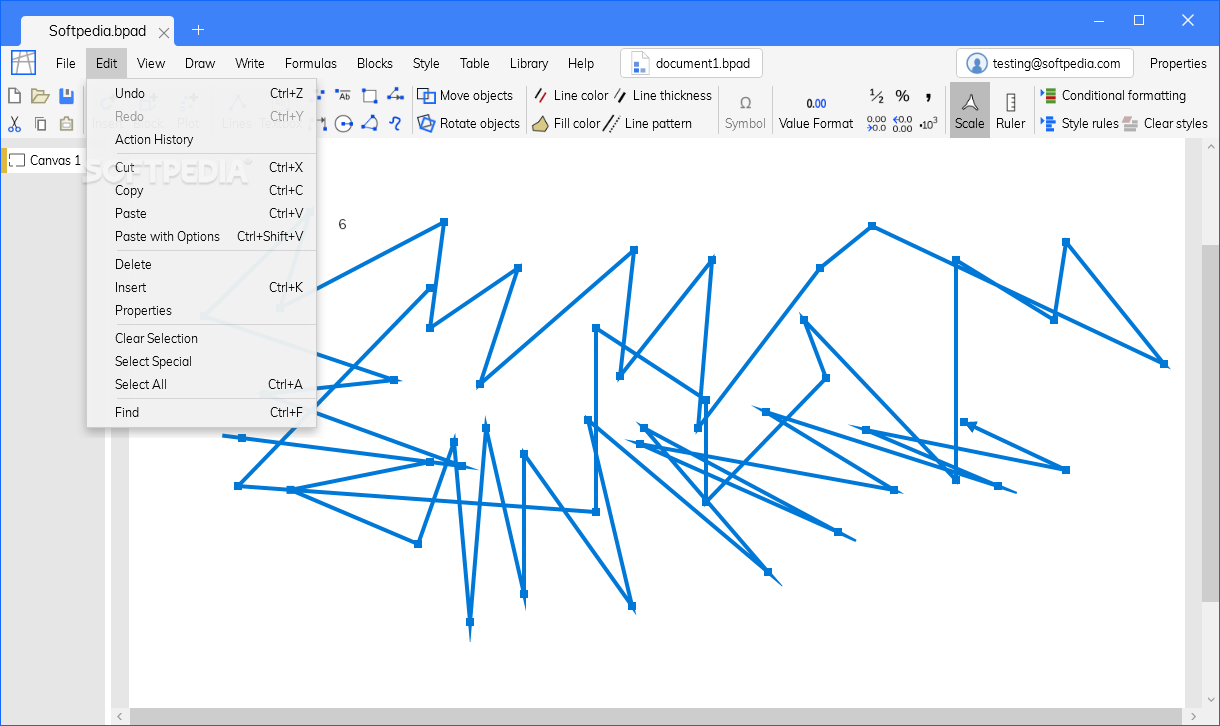Viewport: 1220px width, 726px height.
Task: Open the Blocks menu
Action: (x=375, y=63)
